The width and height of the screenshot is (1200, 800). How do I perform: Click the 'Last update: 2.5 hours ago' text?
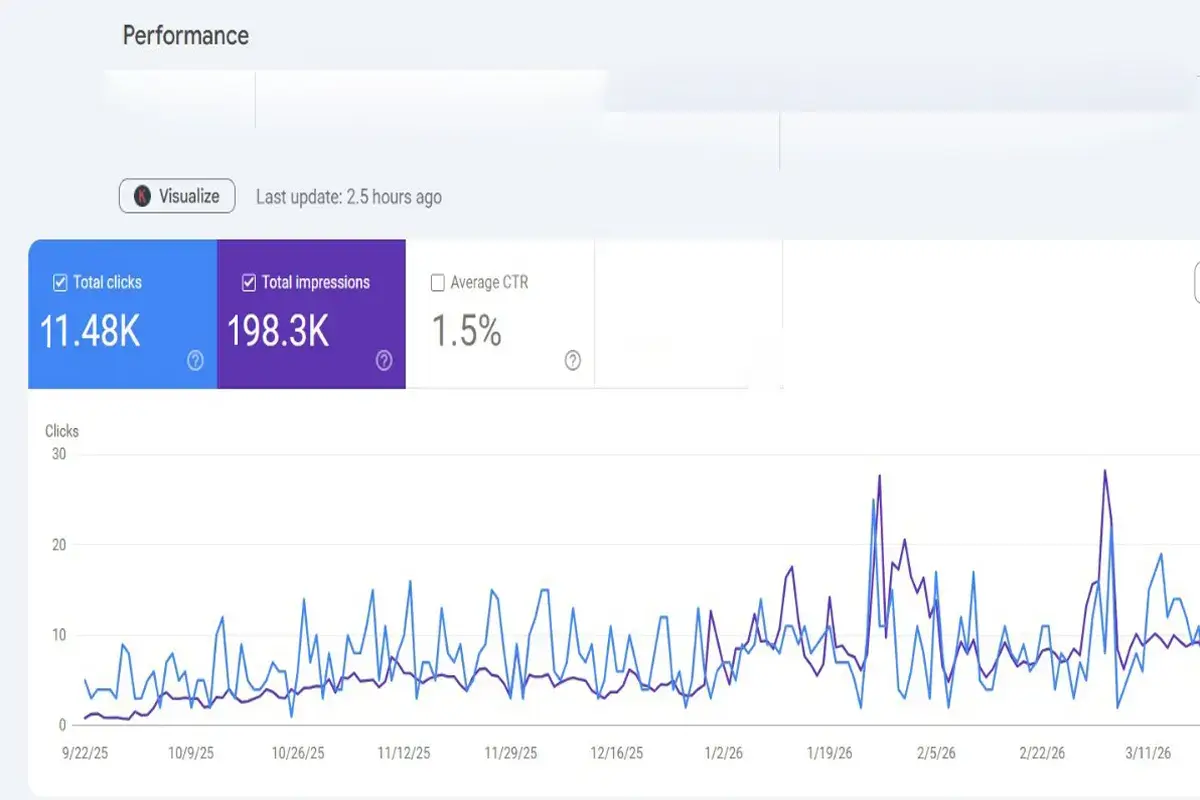(x=348, y=197)
